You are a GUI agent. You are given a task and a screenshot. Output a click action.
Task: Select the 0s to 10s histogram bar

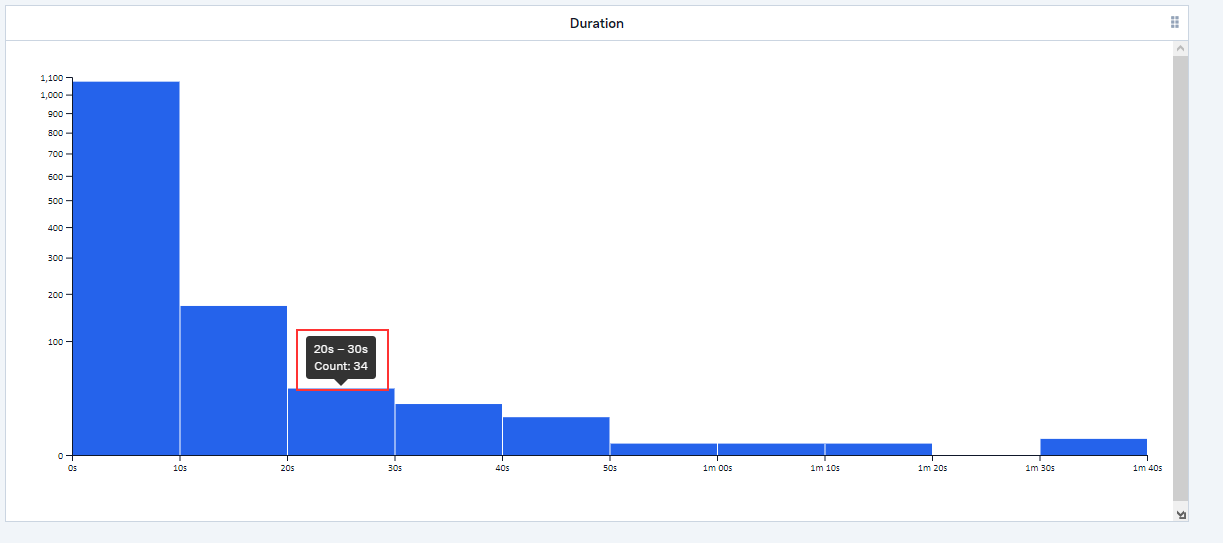point(126,268)
